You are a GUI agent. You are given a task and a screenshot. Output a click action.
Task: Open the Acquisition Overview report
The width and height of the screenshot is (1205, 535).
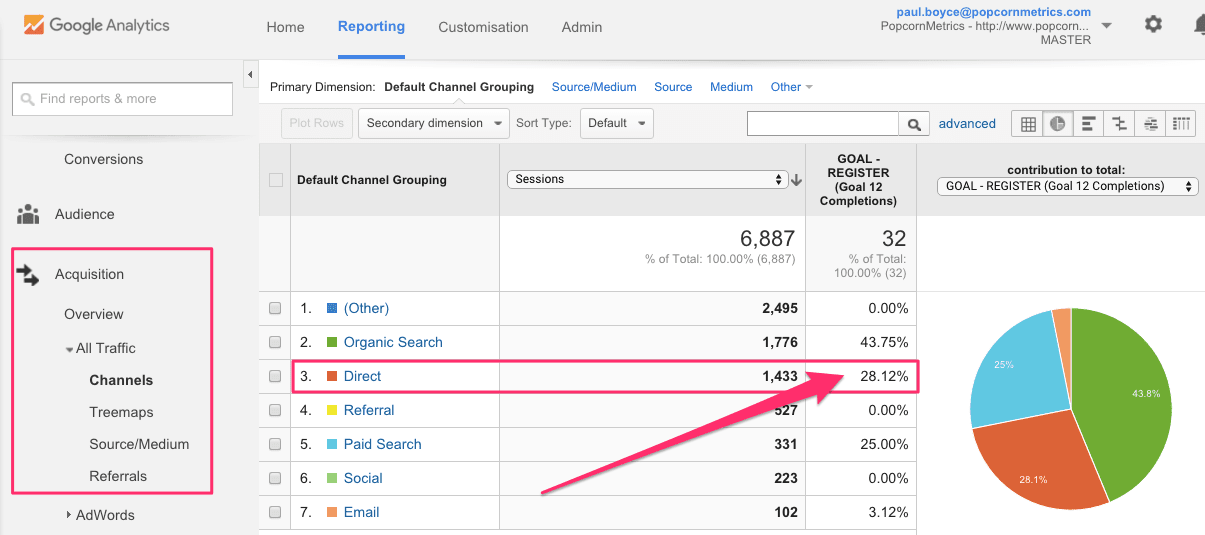[94, 314]
